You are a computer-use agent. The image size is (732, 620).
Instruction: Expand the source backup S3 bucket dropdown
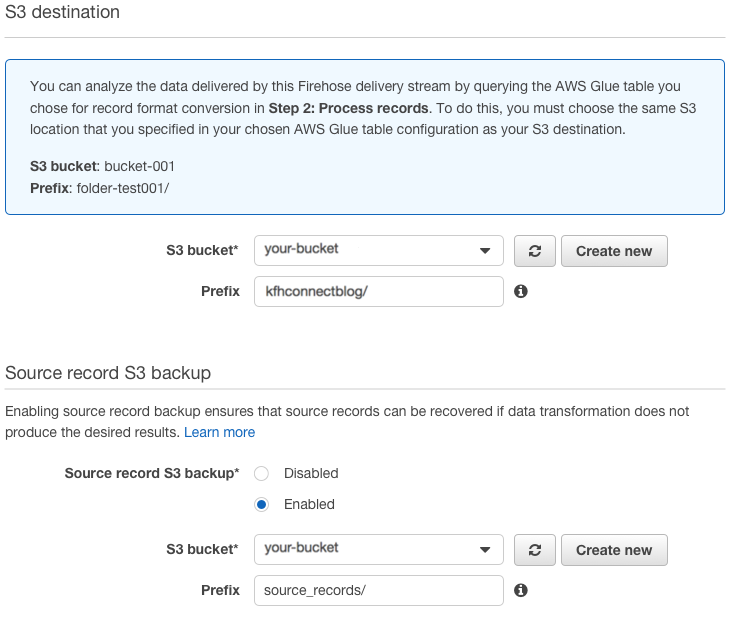click(x=379, y=549)
